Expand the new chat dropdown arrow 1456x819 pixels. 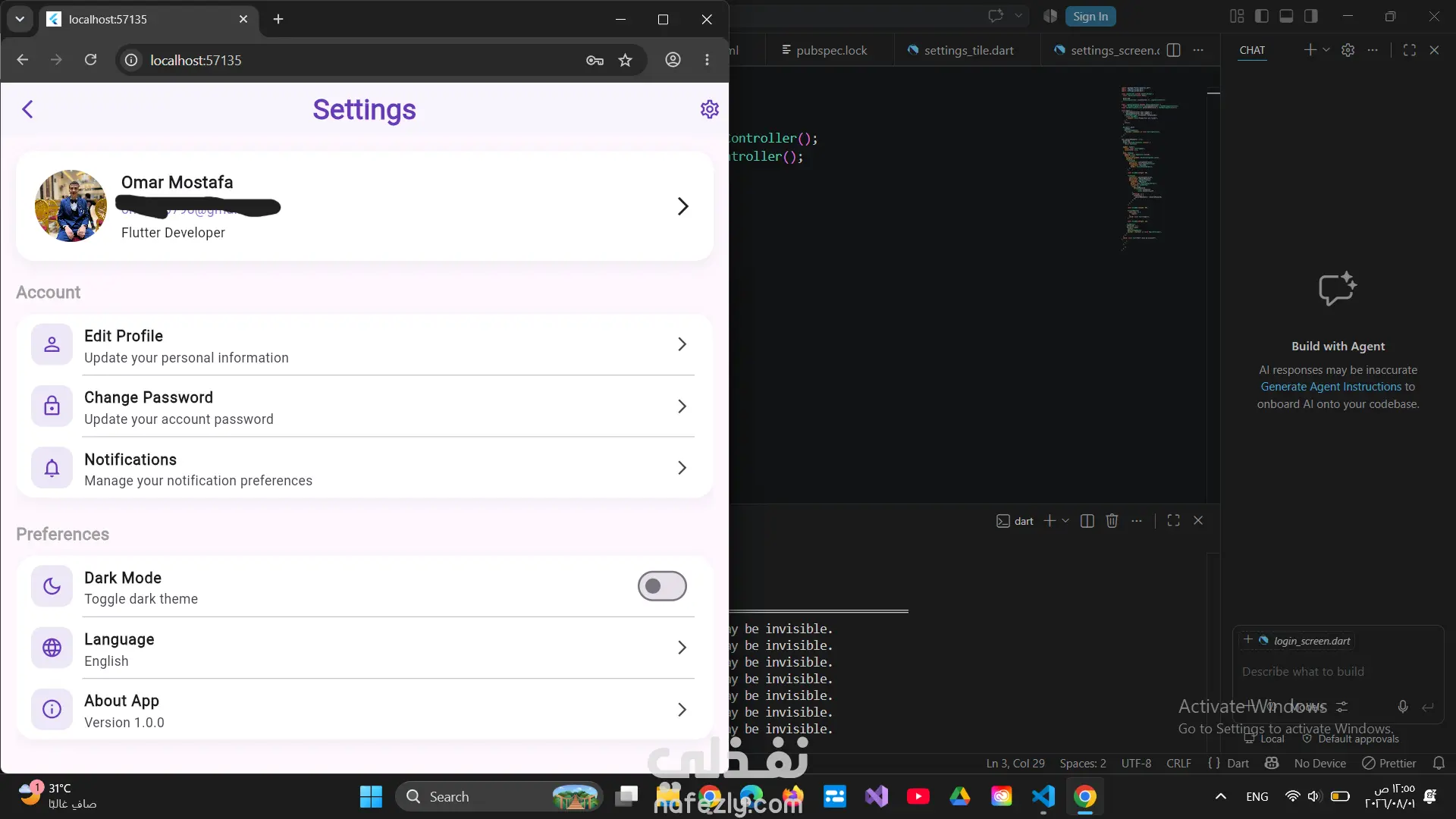(x=1326, y=50)
